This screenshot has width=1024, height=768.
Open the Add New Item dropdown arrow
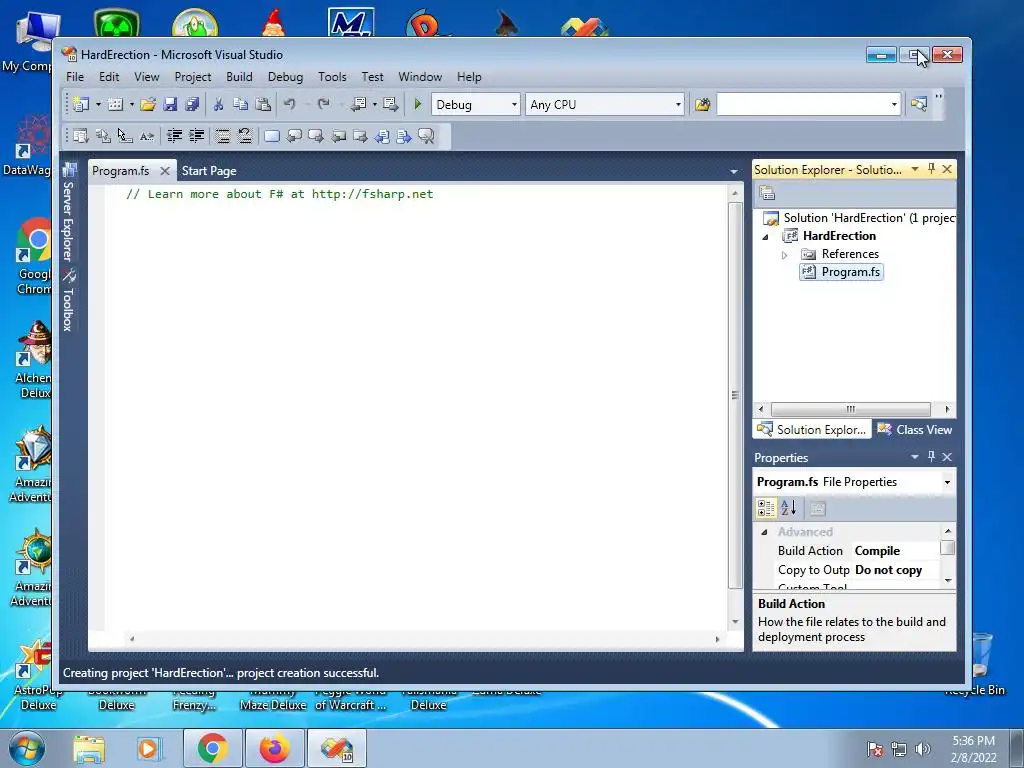pyautogui.click(x=131, y=104)
